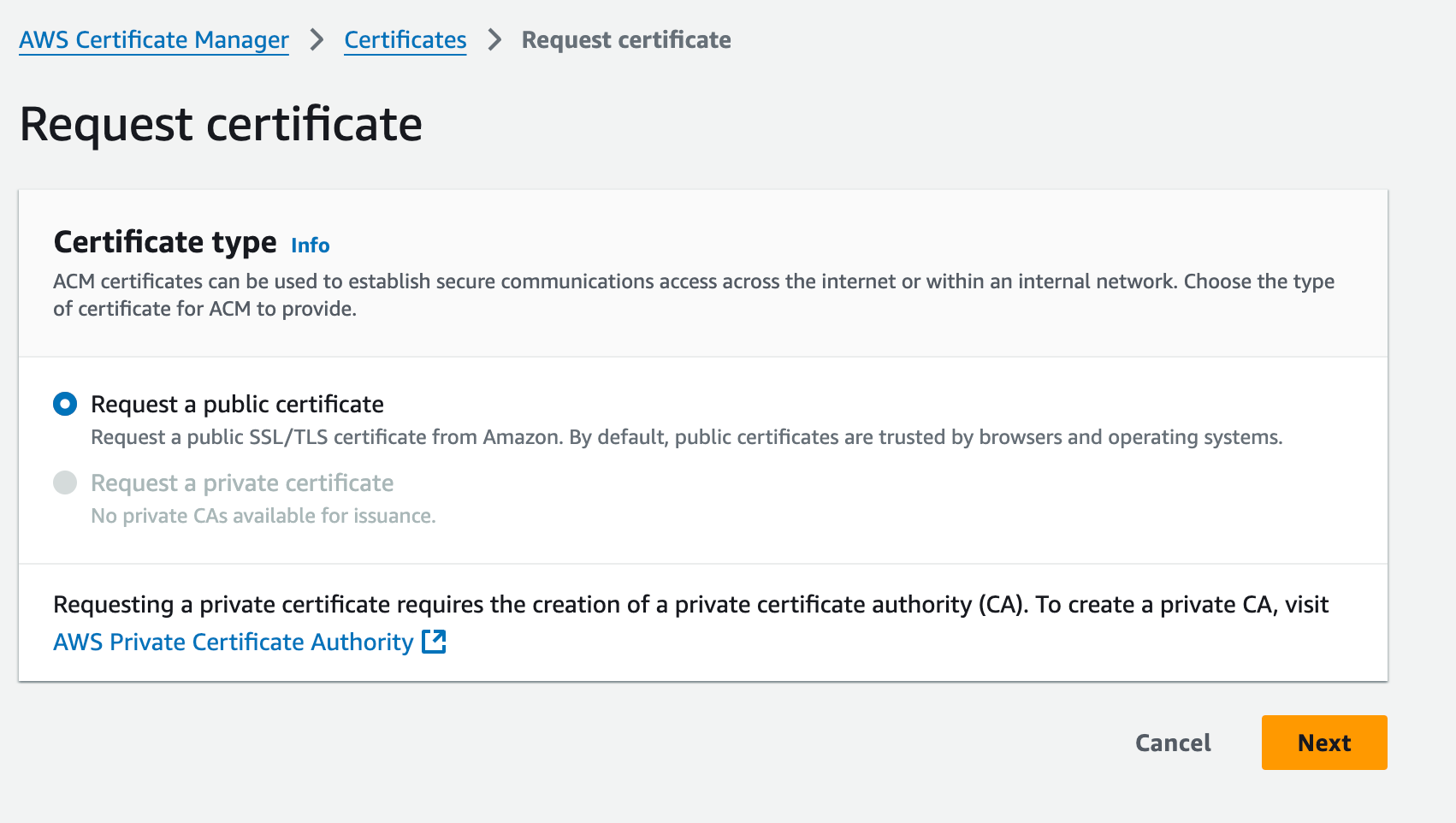The image size is (1456, 823).
Task: Click the chevron after Certificates breadcrumb
Action: pyautogui.click(x=494, y=40)
